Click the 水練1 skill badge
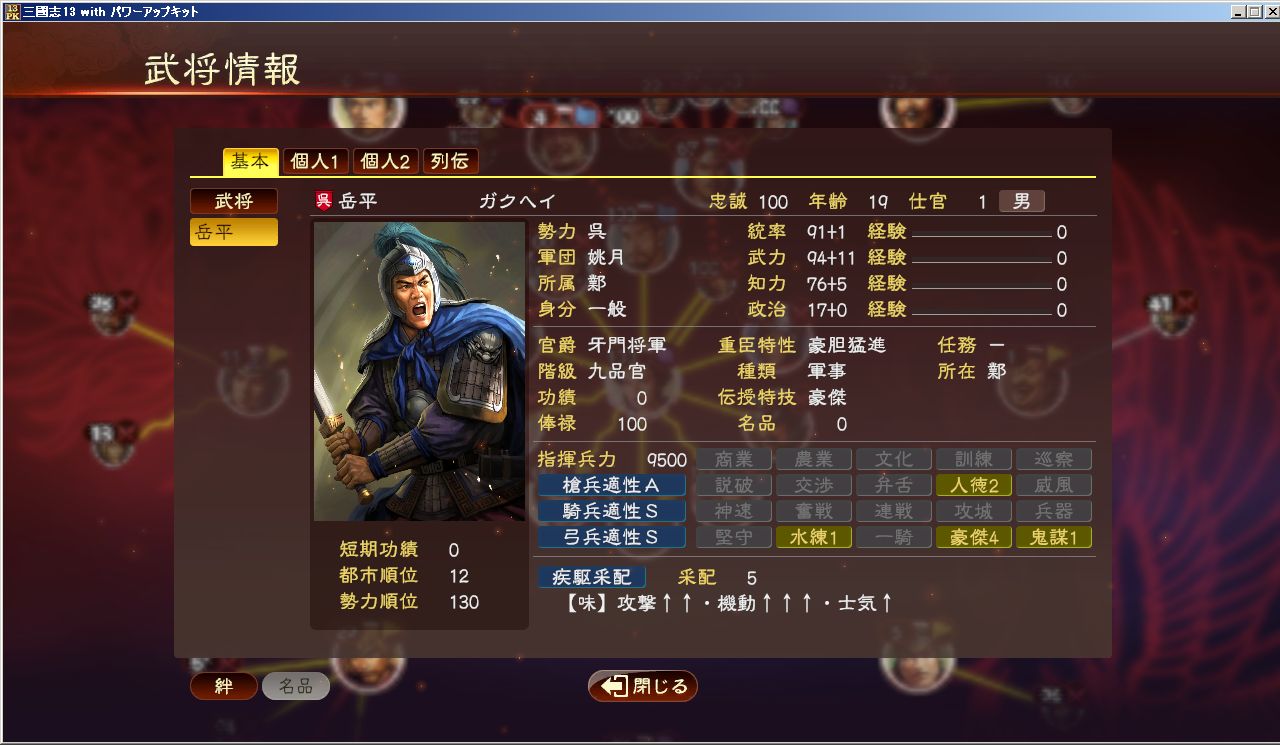Viewport: 1280px width, 745px height. 814,537
